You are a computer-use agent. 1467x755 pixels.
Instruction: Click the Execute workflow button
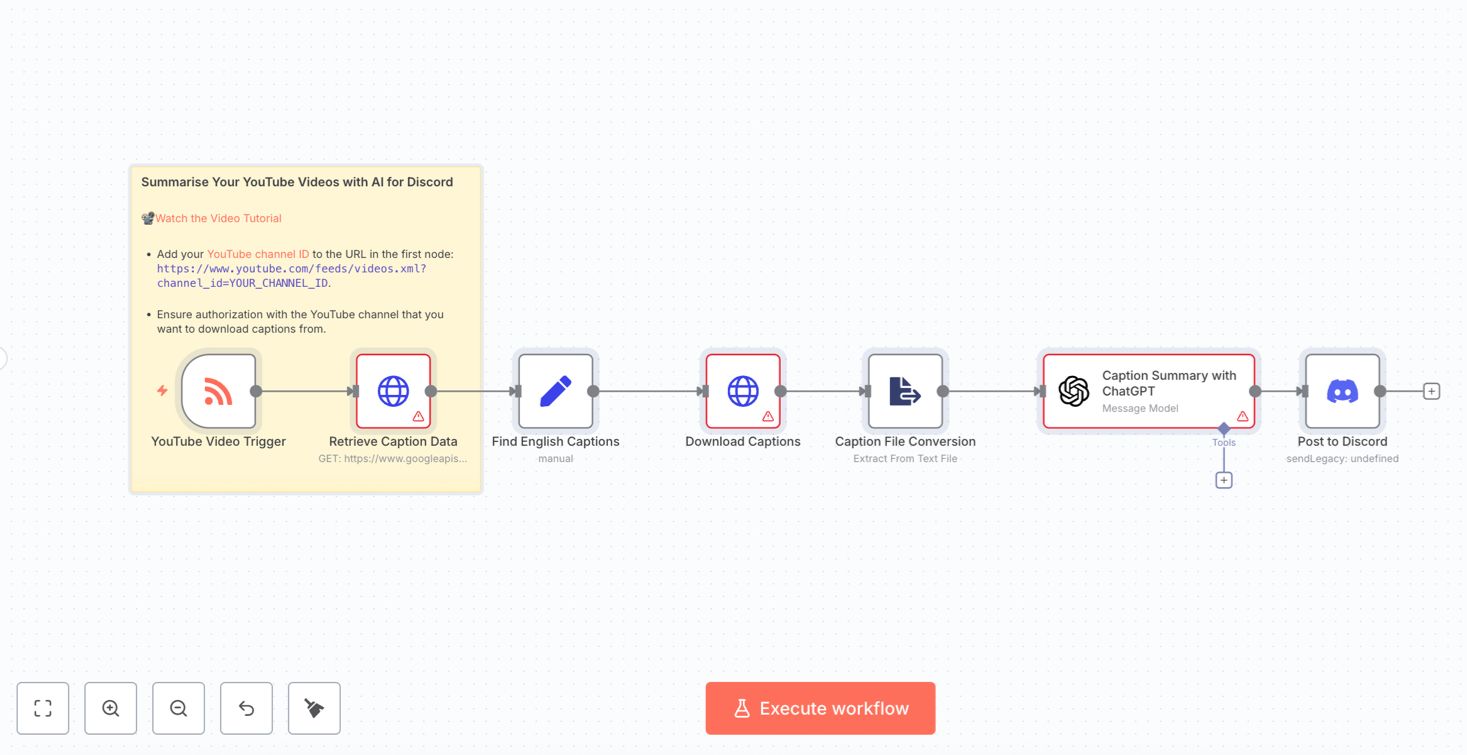click(820, 708)
